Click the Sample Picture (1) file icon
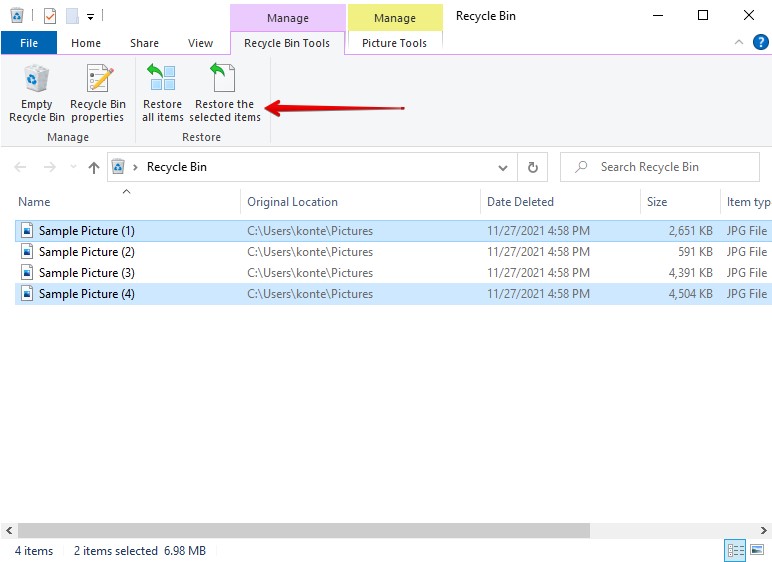The height and width of the screenshot is (562, 772). pyautogui.click(x=27, y=231)
